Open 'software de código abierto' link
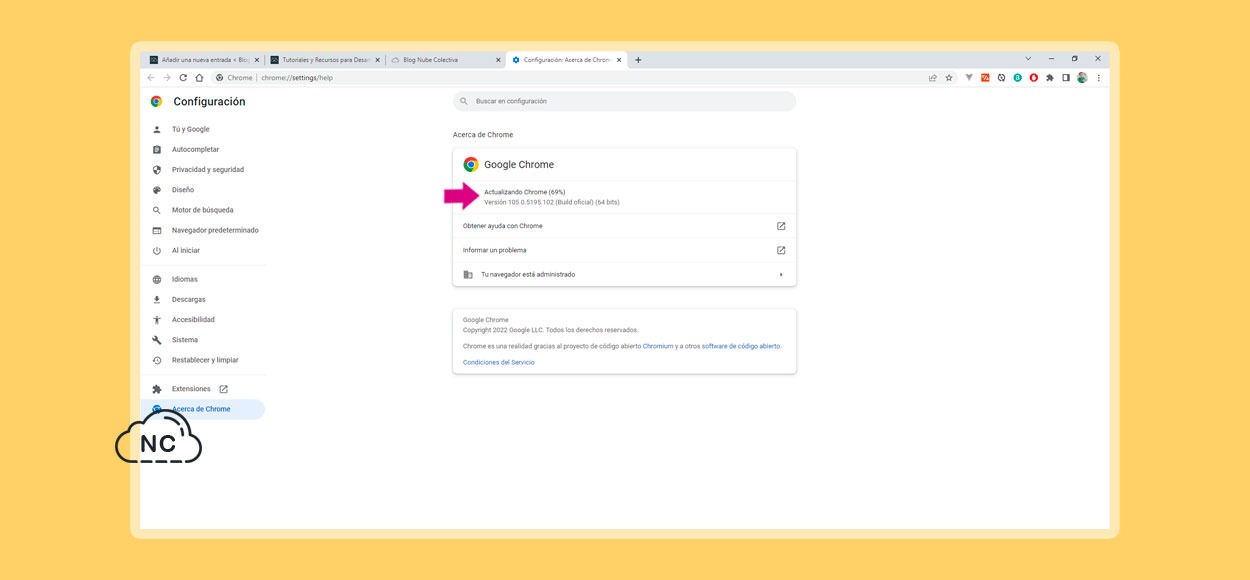The image size is (1250, 580). (x=741, y=346)
